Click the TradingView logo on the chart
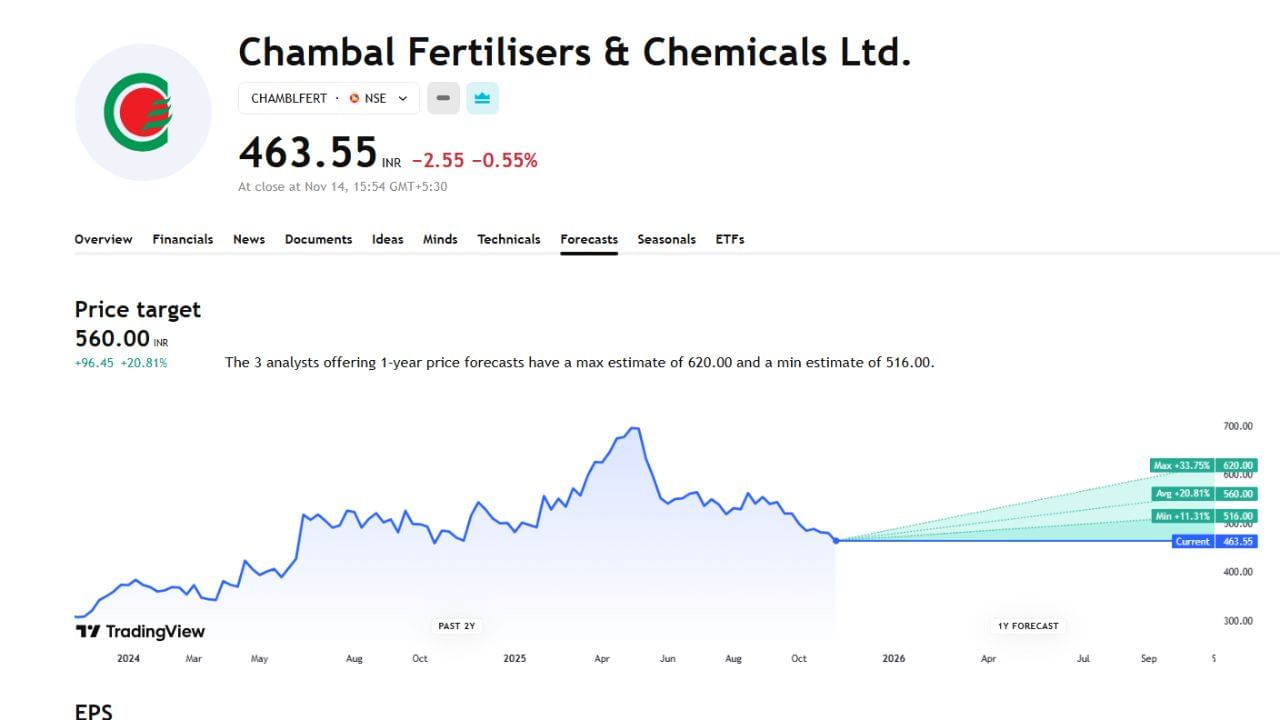 (x=140, y=631)
